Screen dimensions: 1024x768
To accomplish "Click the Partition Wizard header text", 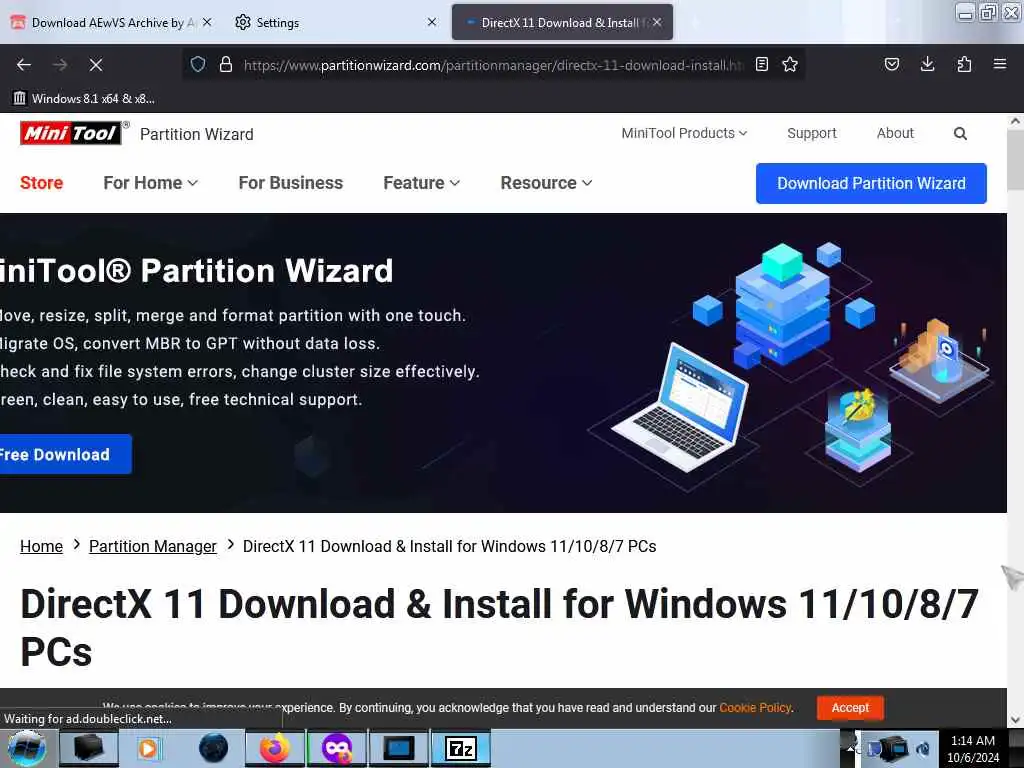I will (x=197, y=134).
